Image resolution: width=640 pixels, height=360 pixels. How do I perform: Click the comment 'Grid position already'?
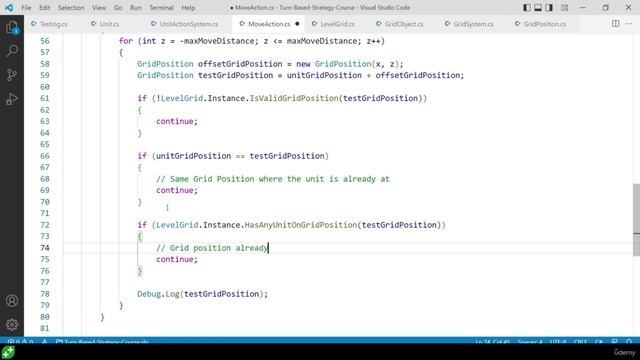tap(218, 248)
